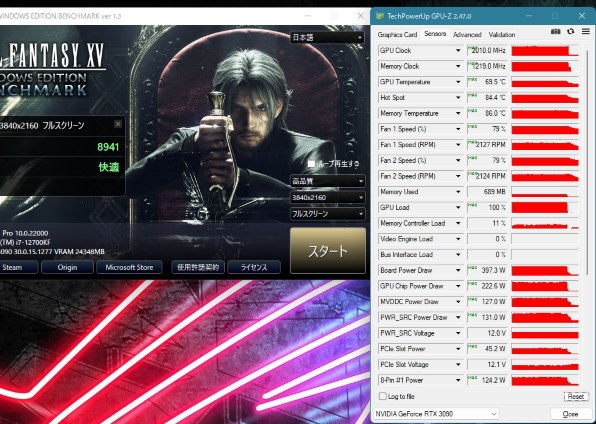The width and height of the screenshot is (596, 424).
Task: Click the GPU-Z screenshot camera icon
Action: (556, 32)
